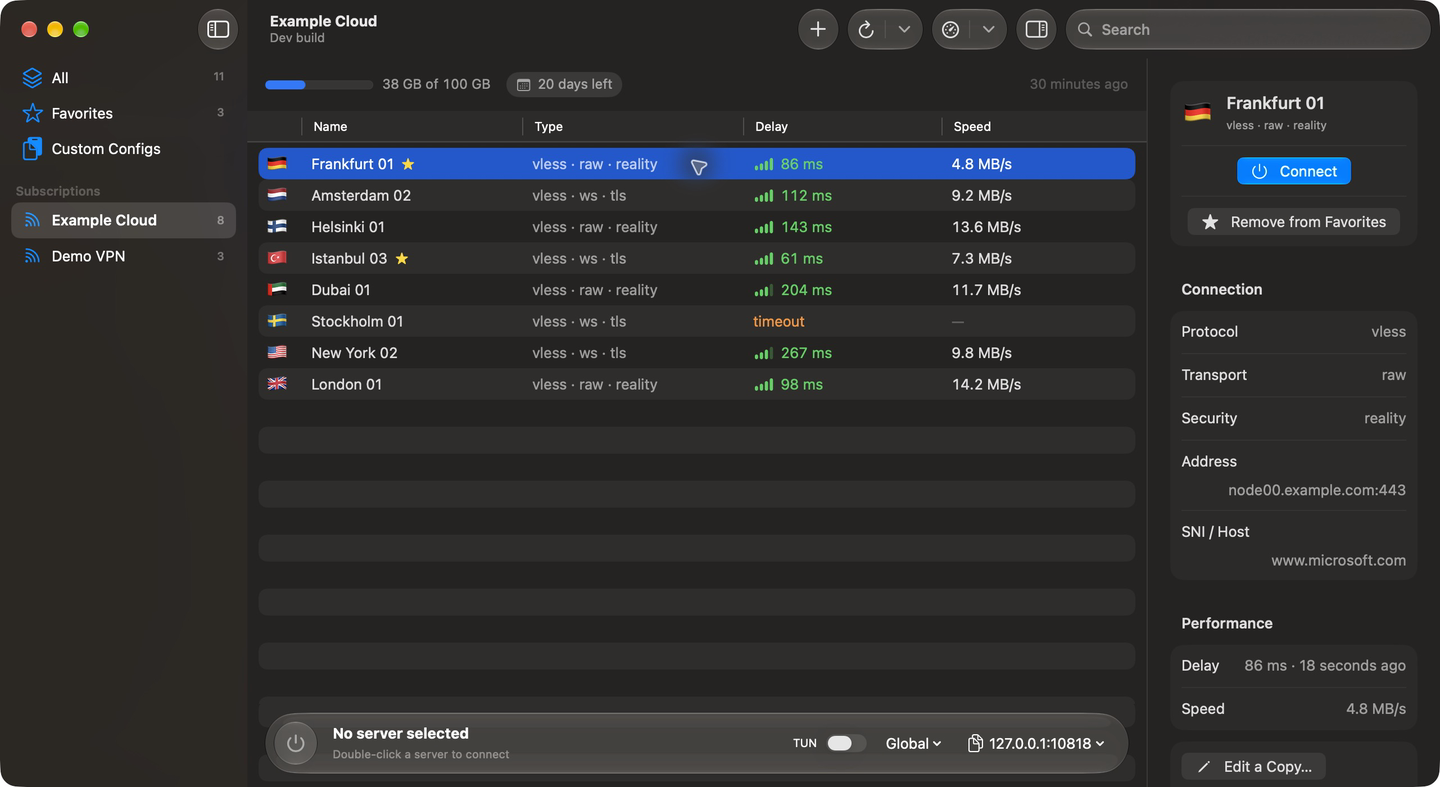
Task: Click the All layers icon in sidebar
Action: [32, 78]
